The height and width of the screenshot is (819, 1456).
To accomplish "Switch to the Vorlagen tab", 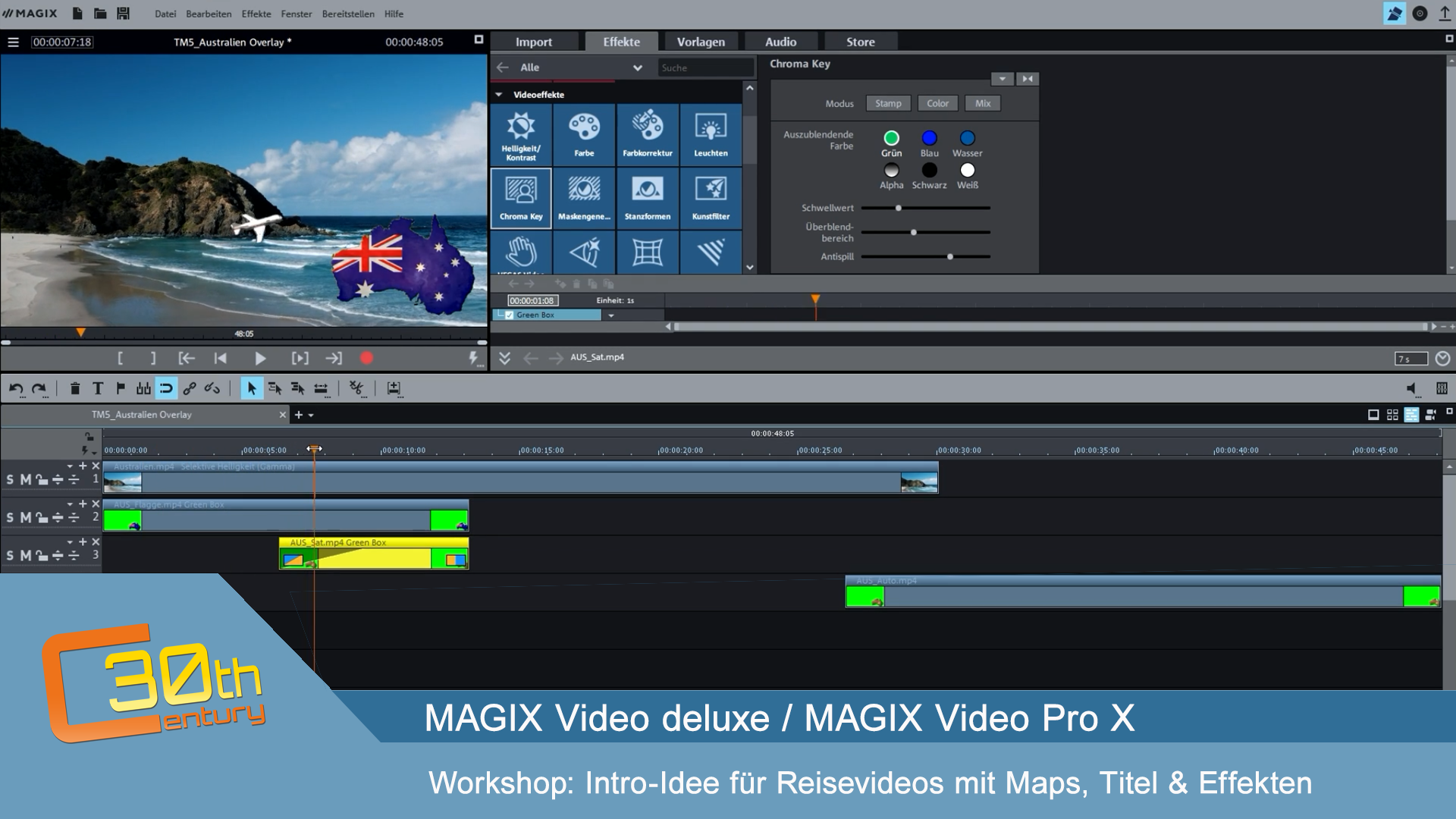I will (700, 42).
